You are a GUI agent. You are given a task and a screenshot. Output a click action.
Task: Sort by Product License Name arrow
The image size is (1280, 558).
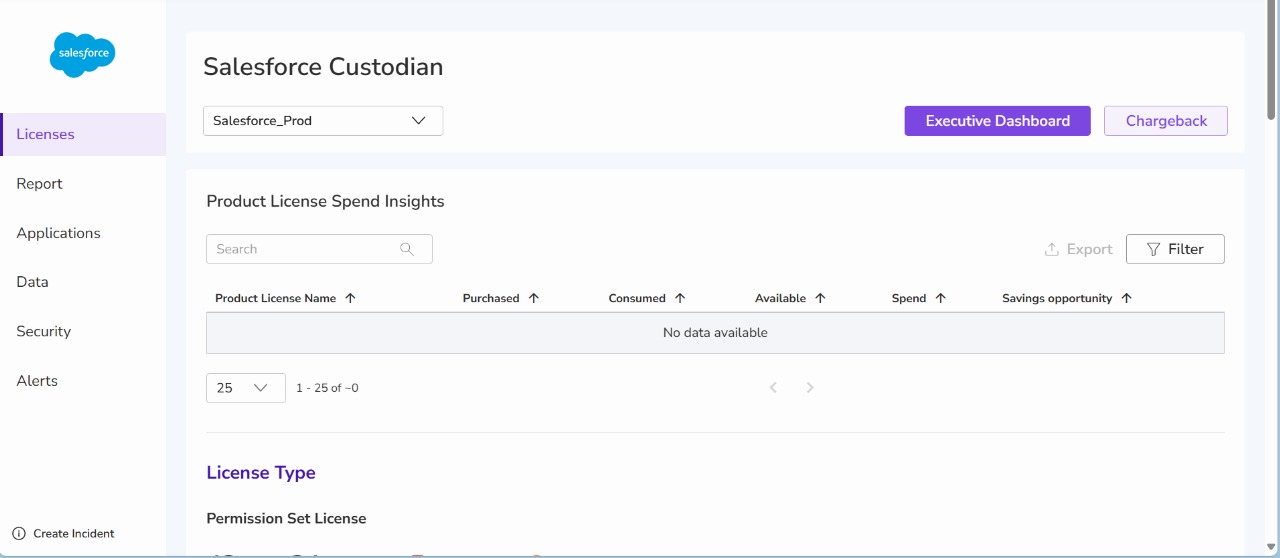tap(350, 298)
